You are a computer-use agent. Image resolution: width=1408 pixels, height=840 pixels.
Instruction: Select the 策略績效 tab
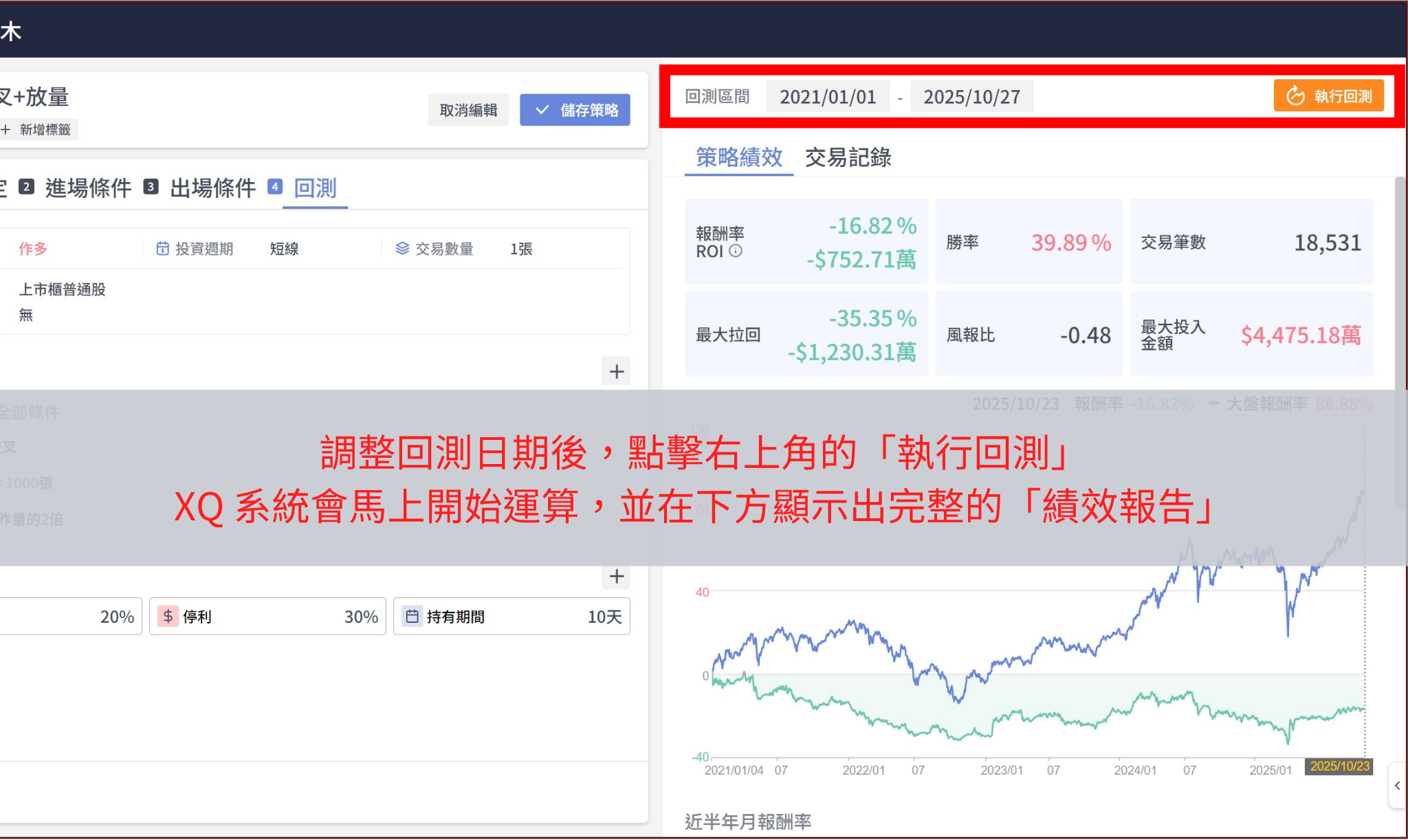[738, 157]
